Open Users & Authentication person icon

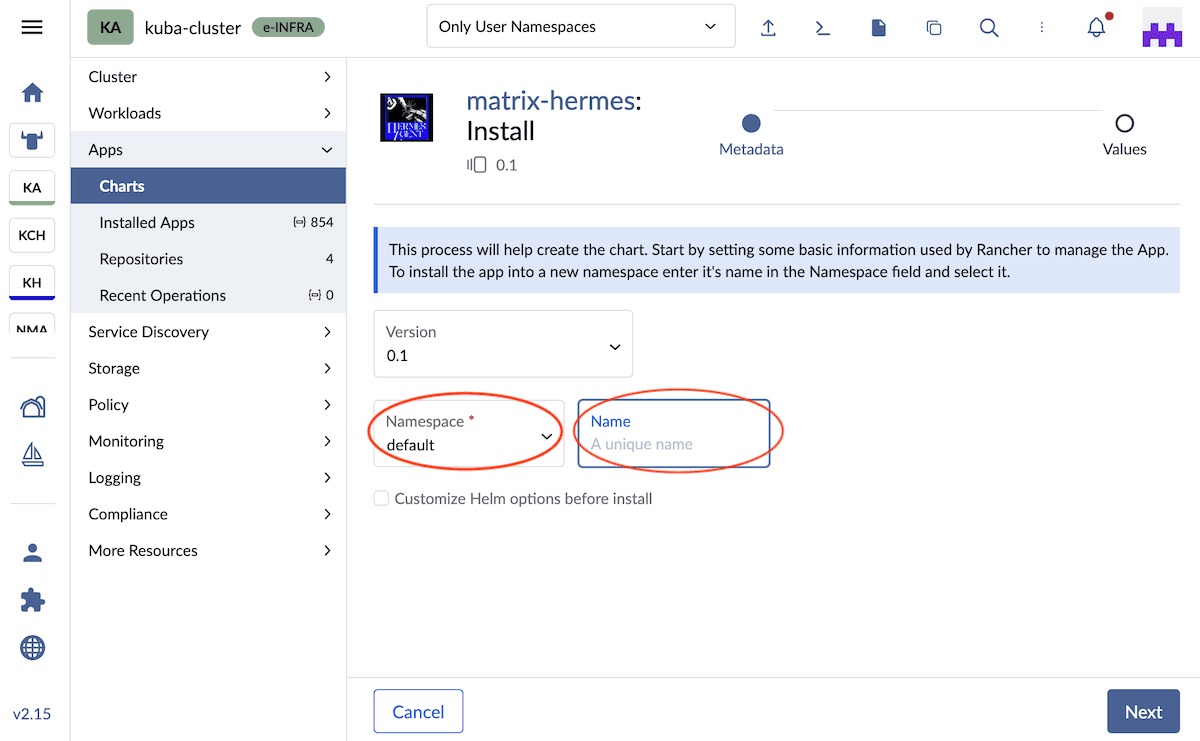32,552
